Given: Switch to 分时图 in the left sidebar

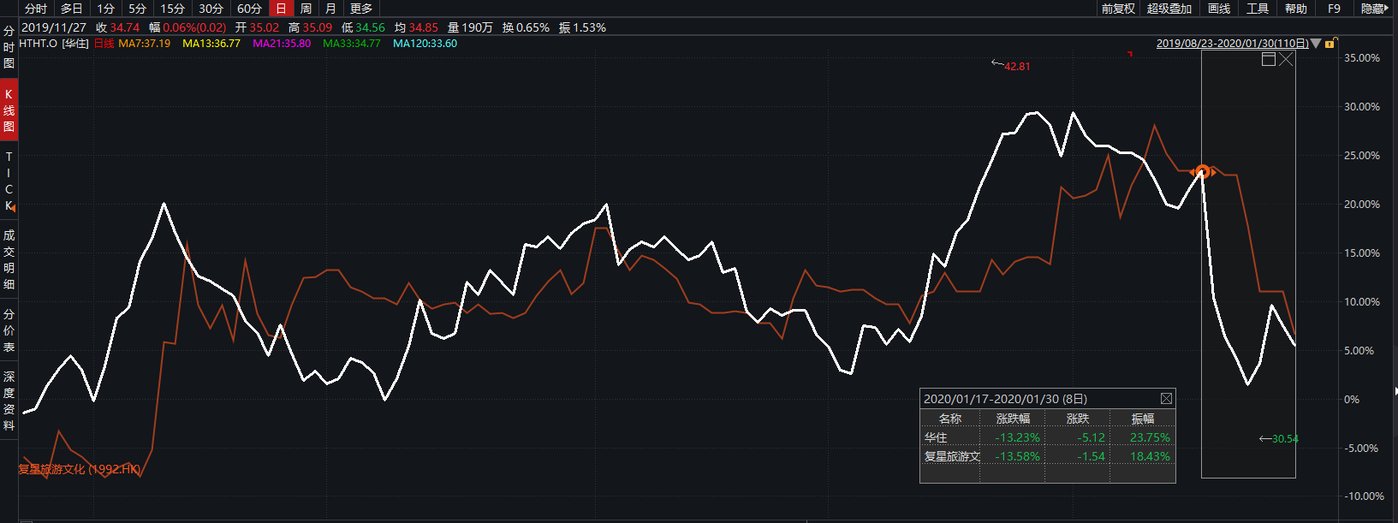Looking at the screenshot, I should pos(9,46).
